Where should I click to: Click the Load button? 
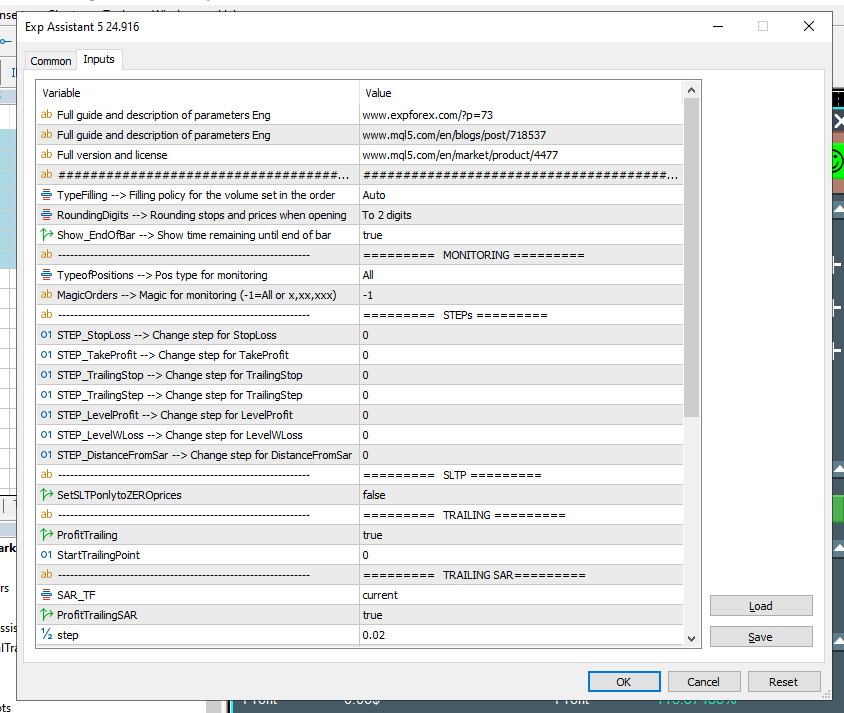pyautogui.click(x=761, y=606)
